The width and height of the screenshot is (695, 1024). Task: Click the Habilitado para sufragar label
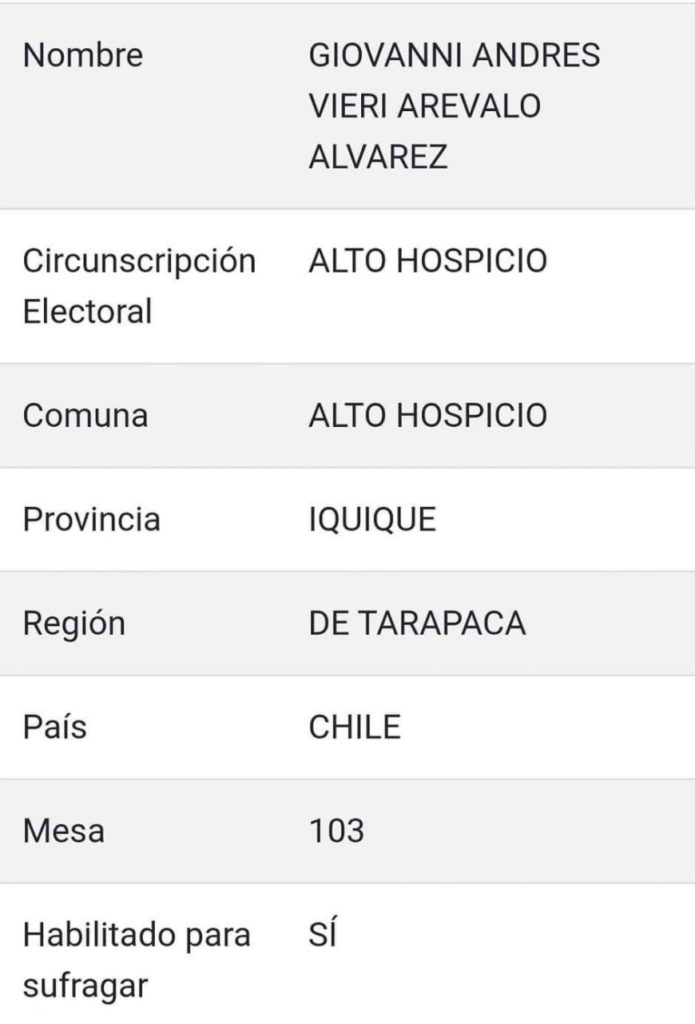click(137, 960)
